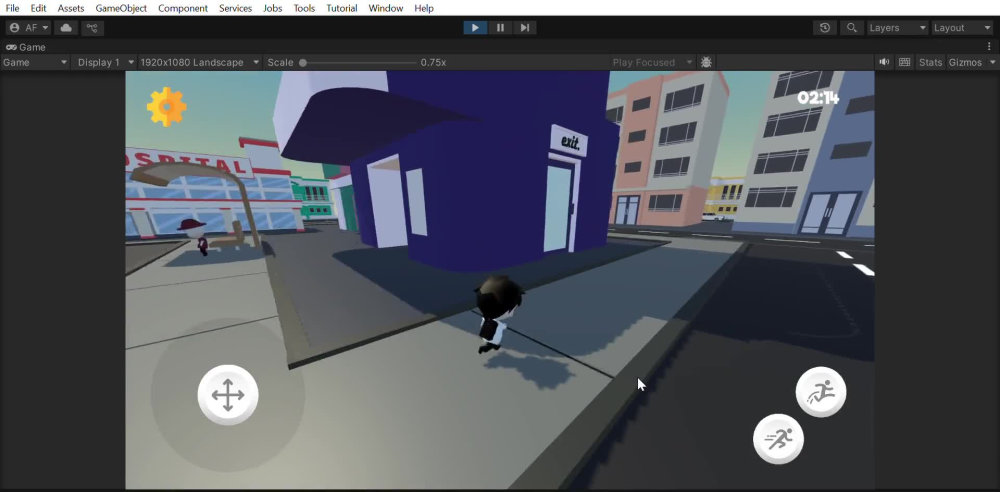This screenshot has width=1000, height=492.
Task: Open the GameObject menu
Action: click(x=121, y=8)
